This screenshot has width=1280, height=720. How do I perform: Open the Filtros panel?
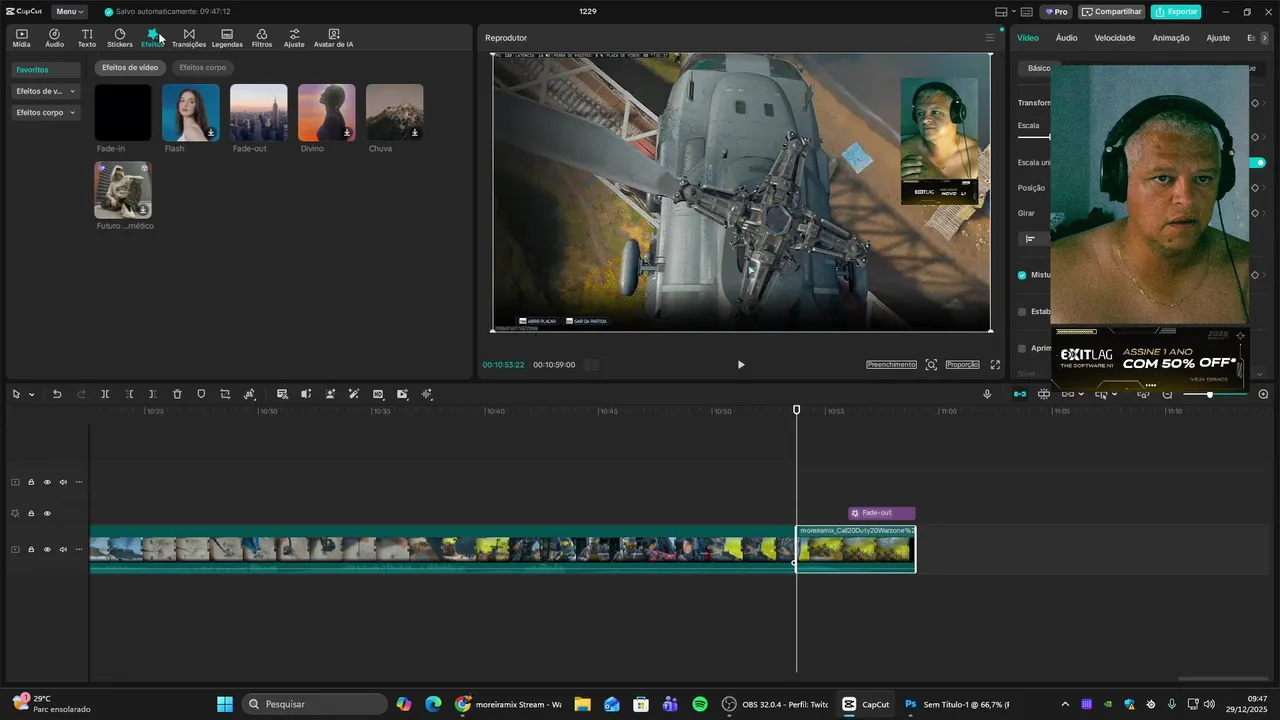pos(262,38)
